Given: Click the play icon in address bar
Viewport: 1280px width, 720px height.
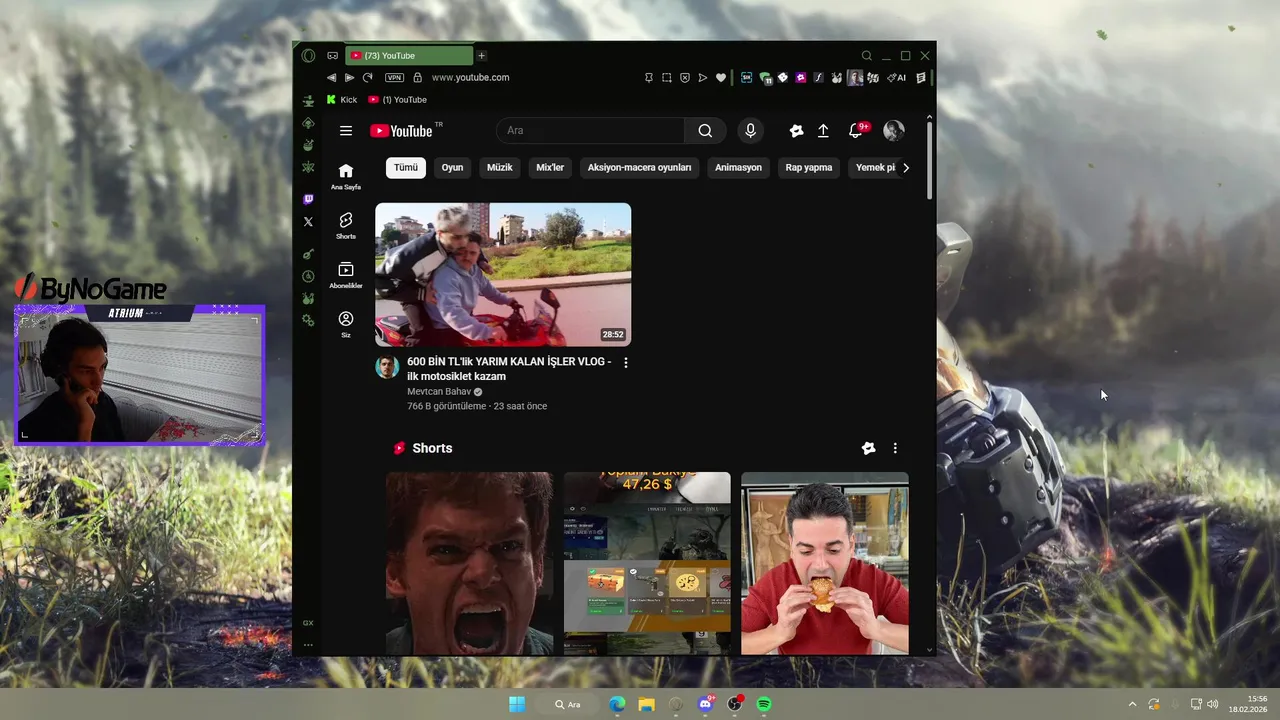Looking at the screenshot, I should click(x=702, y=77).
